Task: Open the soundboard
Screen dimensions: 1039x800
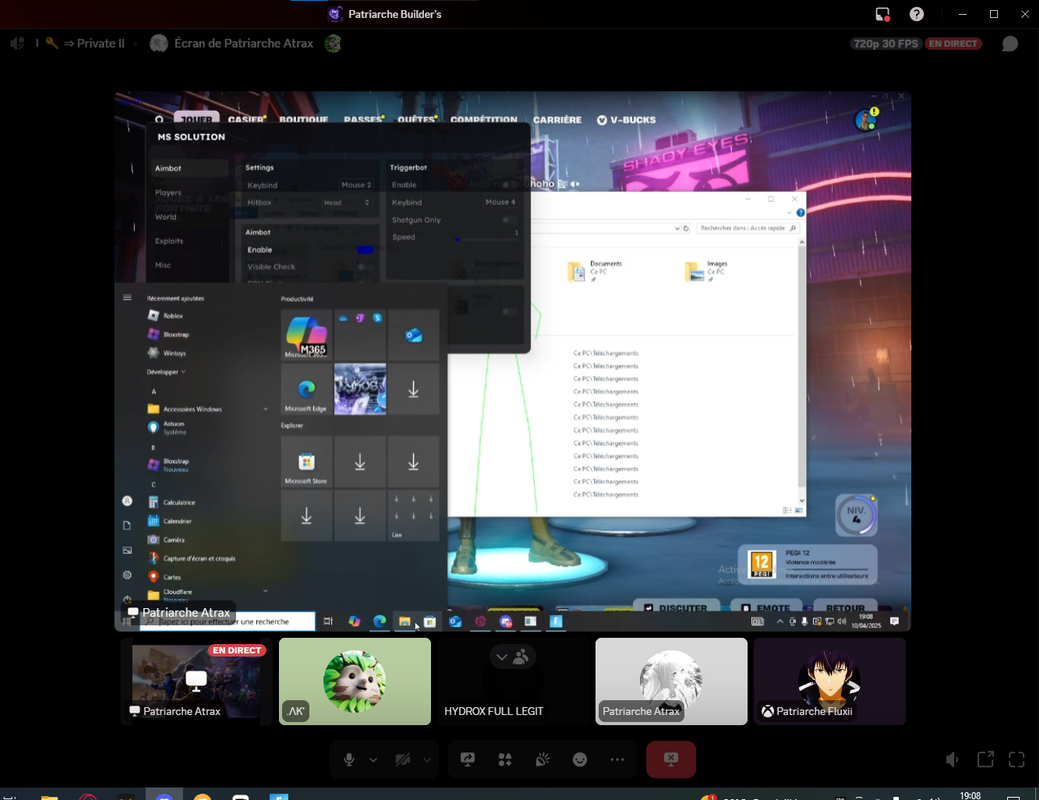Action: [x=543, y=760]
